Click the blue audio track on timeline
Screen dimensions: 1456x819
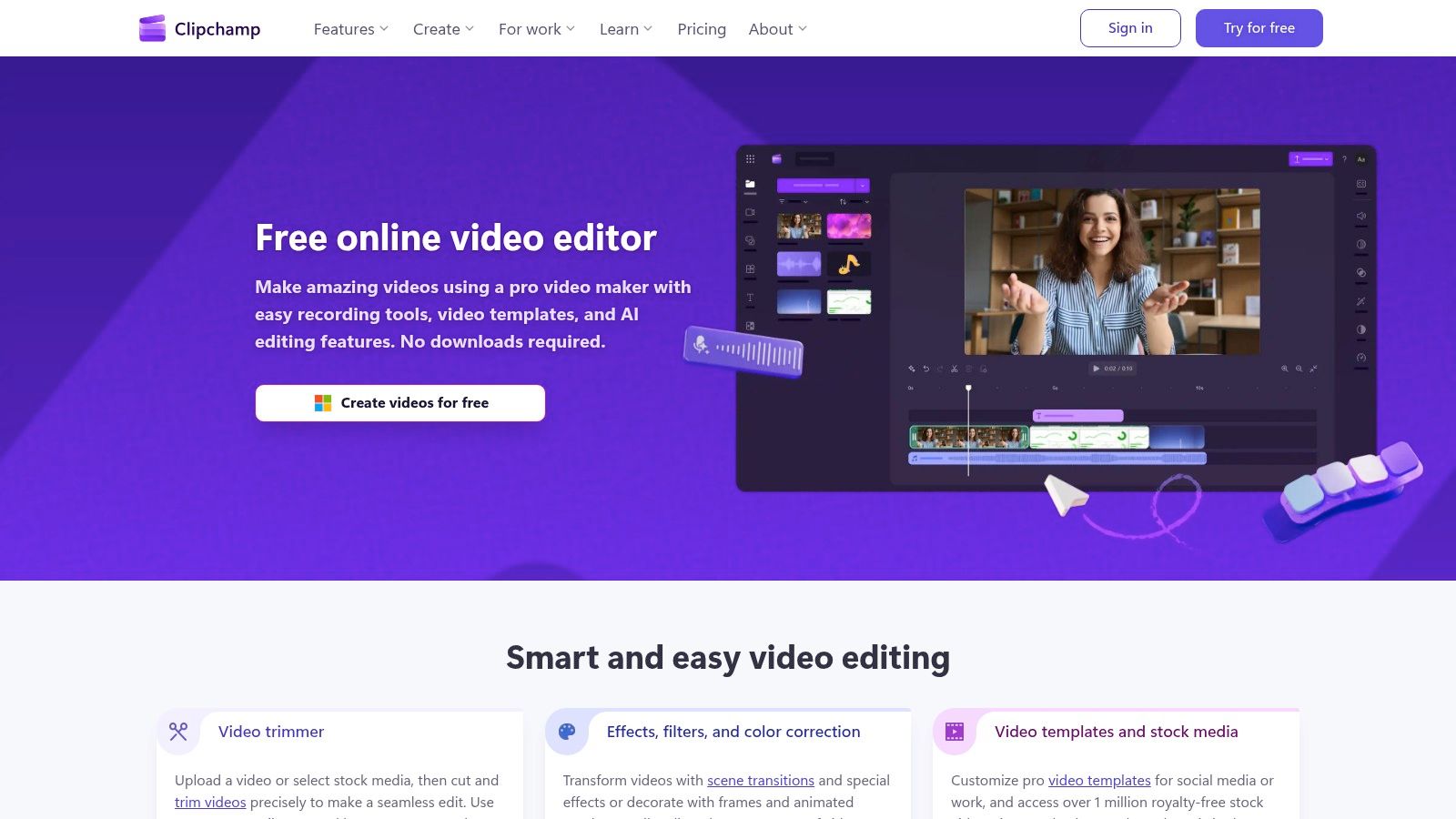pyautogui.click(x=1057, y=459)
